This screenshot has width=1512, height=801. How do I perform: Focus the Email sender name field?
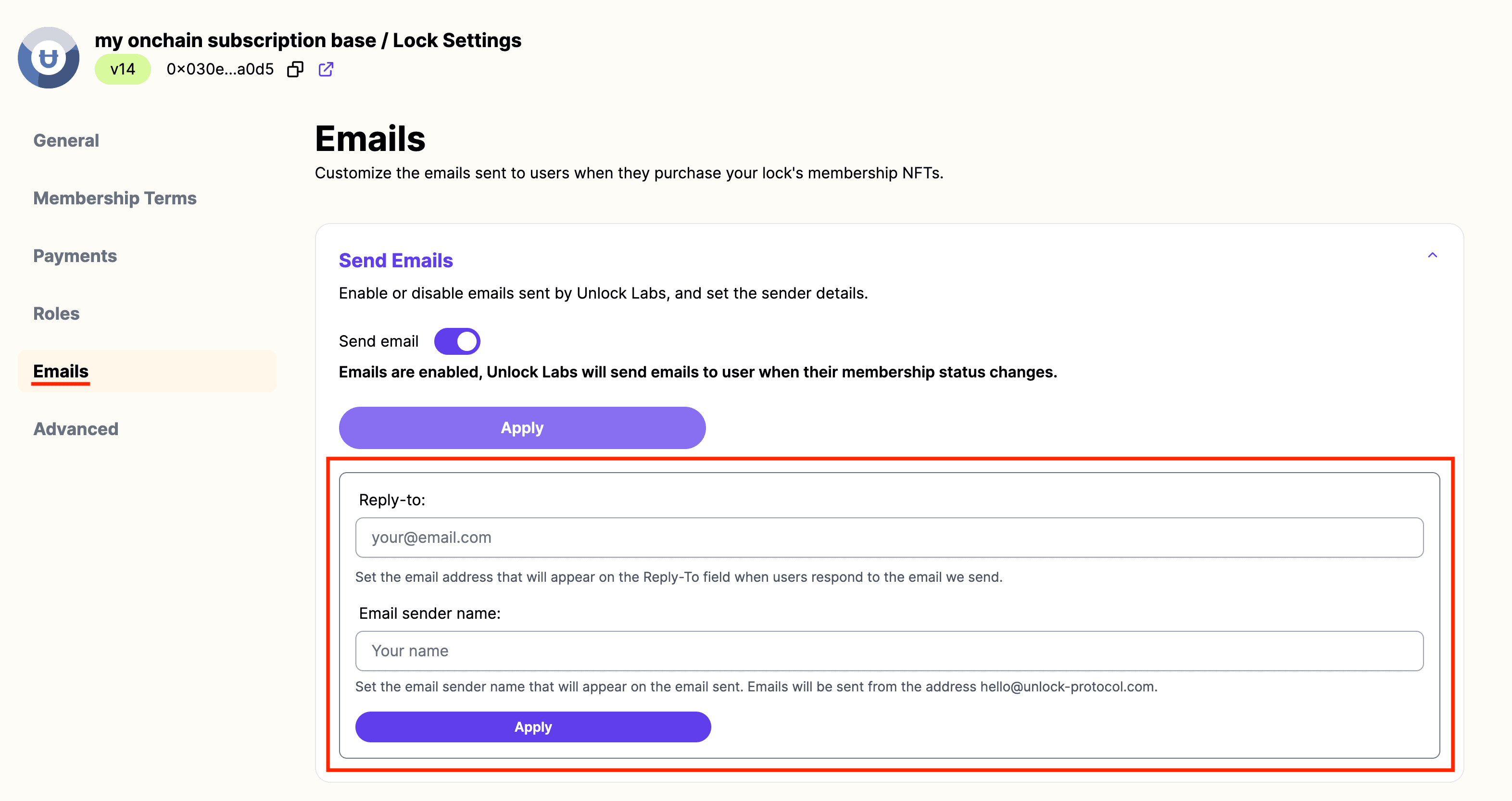(x=889, y=651)
